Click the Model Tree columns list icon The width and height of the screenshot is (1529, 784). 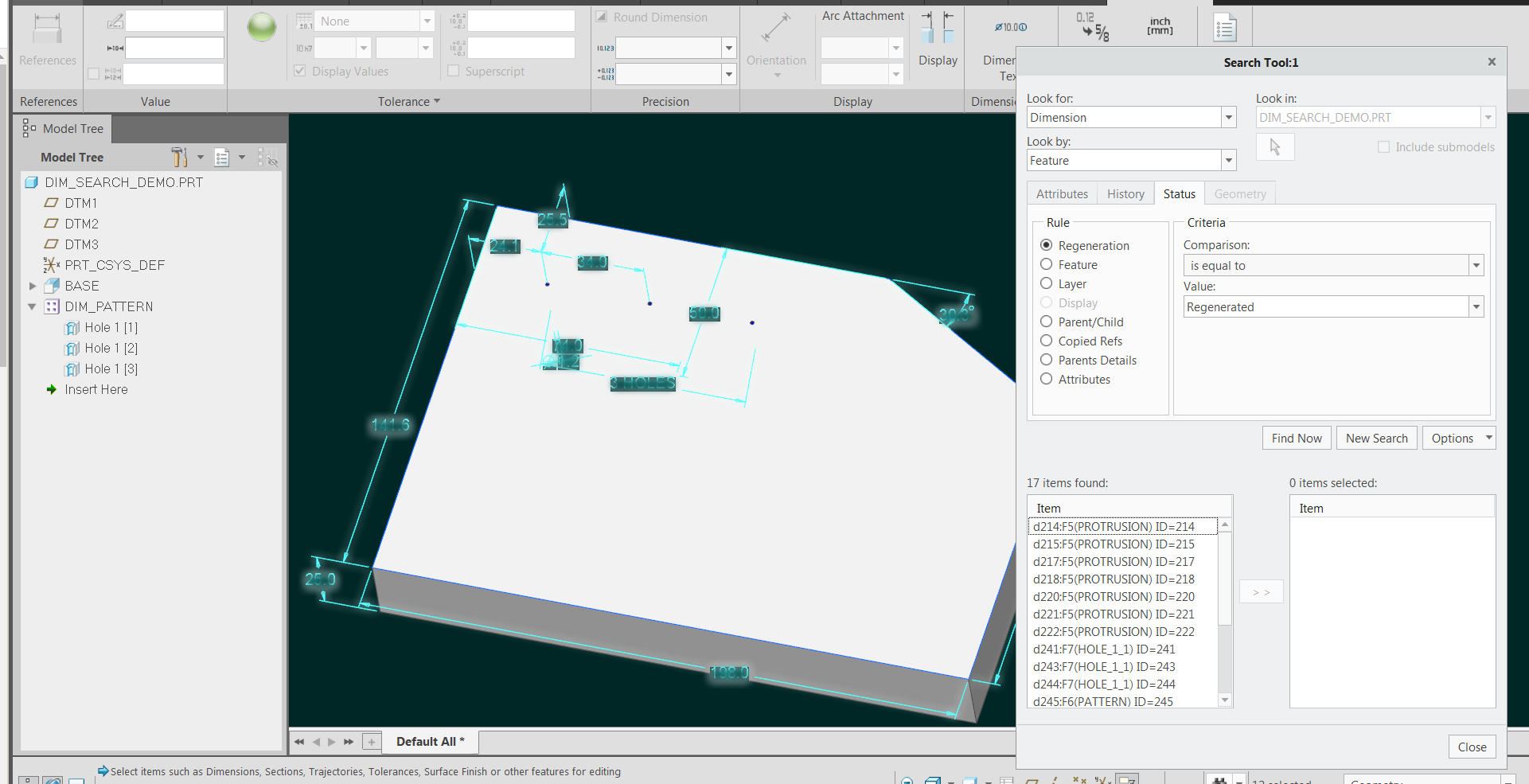pyautogui.click(x=222, y=158)
